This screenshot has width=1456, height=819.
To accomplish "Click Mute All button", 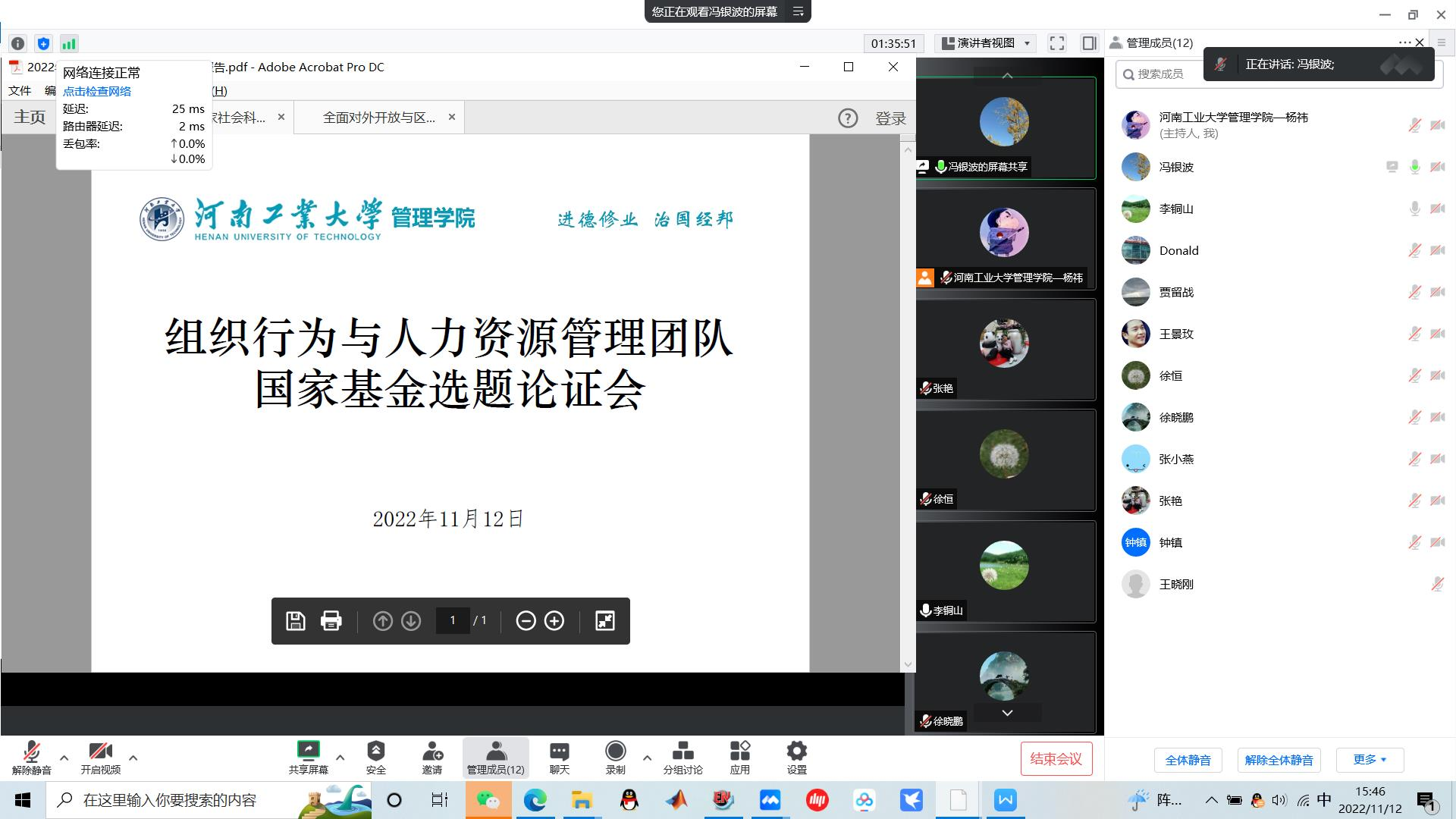I will pyautogui.click(x=1188, y=760).
